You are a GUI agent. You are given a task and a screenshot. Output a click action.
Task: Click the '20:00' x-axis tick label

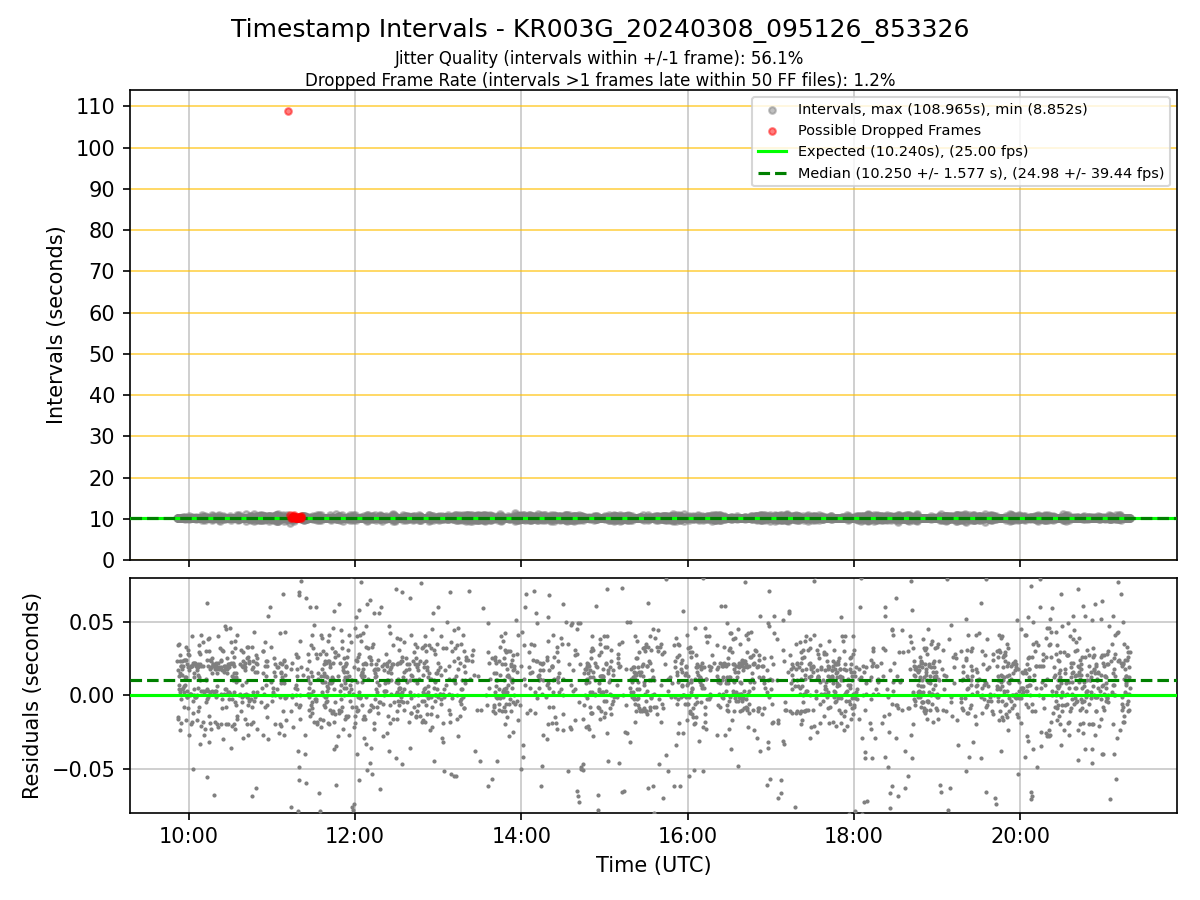click(1020, 836)
